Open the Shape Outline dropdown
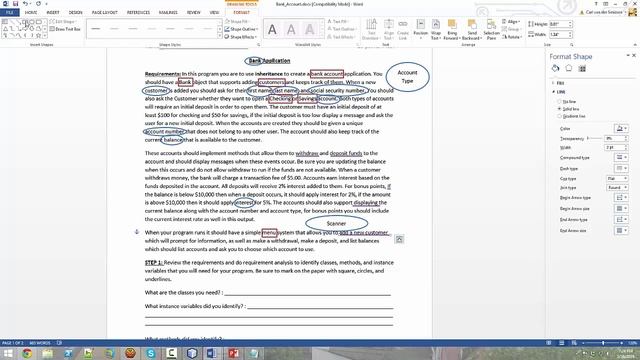The height and width of the screenshot is (360, 640). (241, 29)
